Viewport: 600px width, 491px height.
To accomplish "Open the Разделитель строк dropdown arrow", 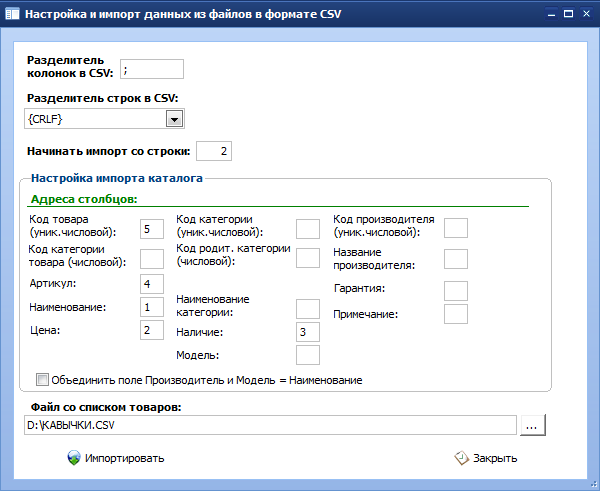I will pyautogui.click(x=174, y=119).
